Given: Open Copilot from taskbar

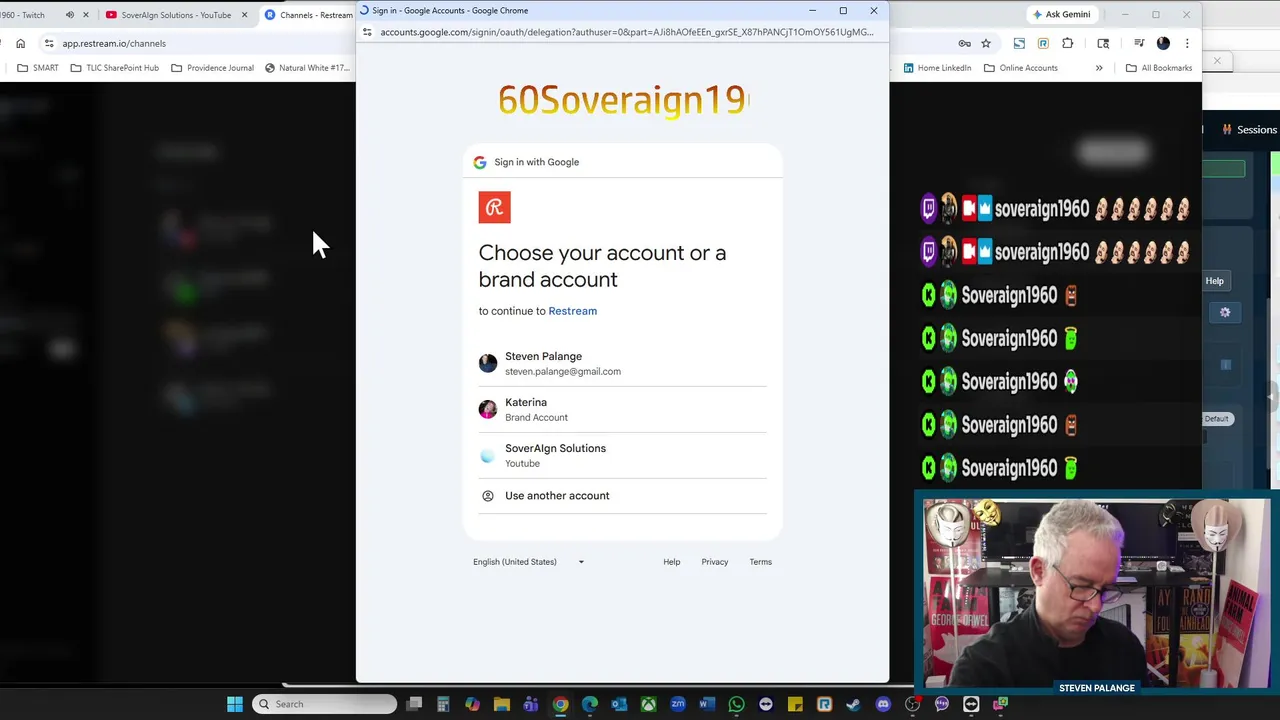Looking at the screenshot, I should pyautogui.click(x=472, y=704).
